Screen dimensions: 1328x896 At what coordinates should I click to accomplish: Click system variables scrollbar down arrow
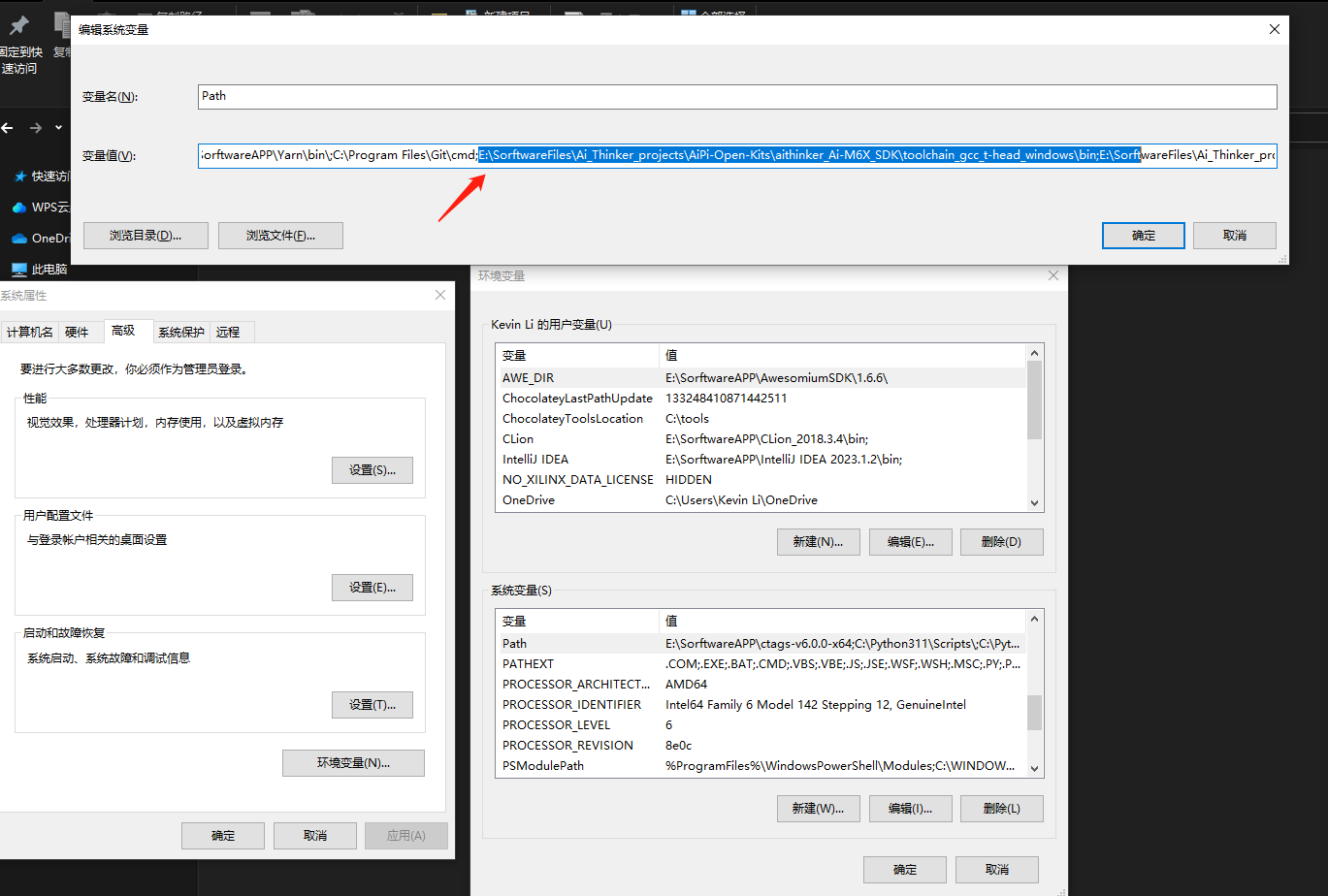click(1034, 769)
